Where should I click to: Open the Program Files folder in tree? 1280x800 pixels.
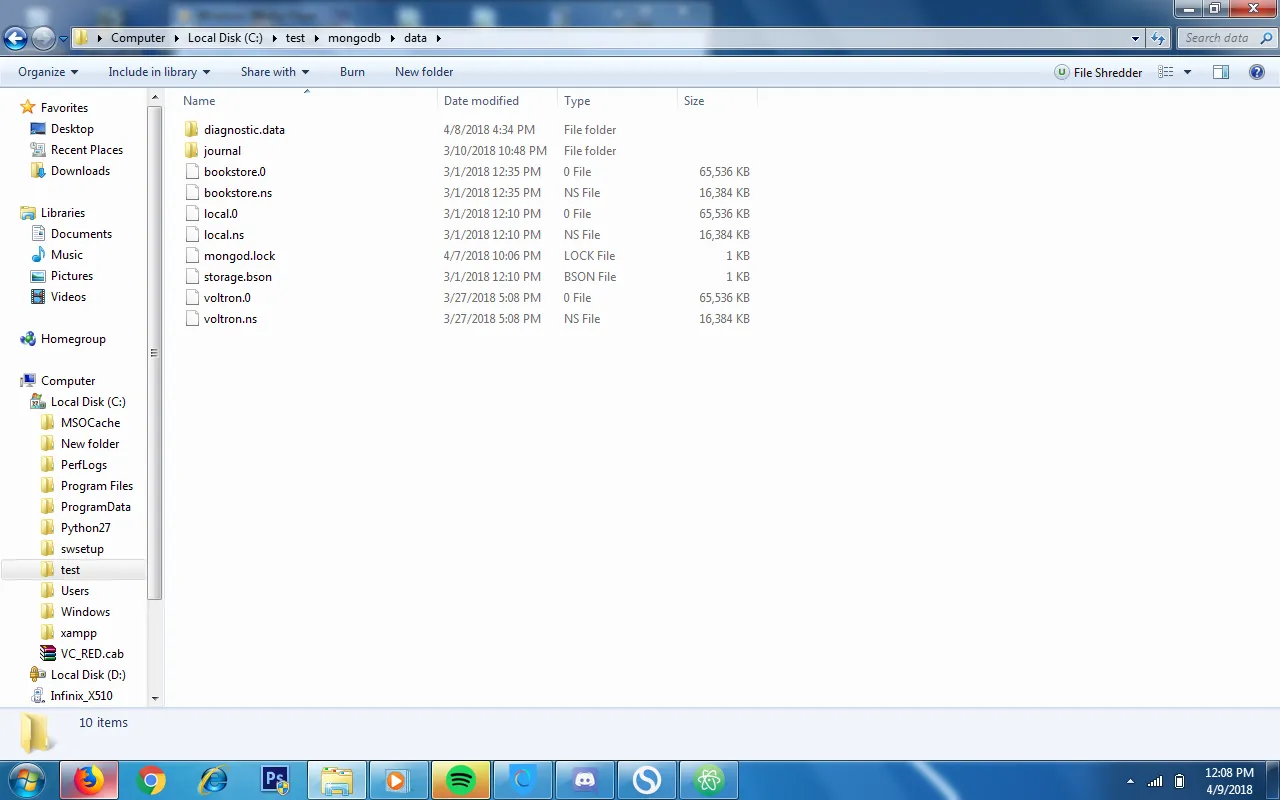(97, 486)
